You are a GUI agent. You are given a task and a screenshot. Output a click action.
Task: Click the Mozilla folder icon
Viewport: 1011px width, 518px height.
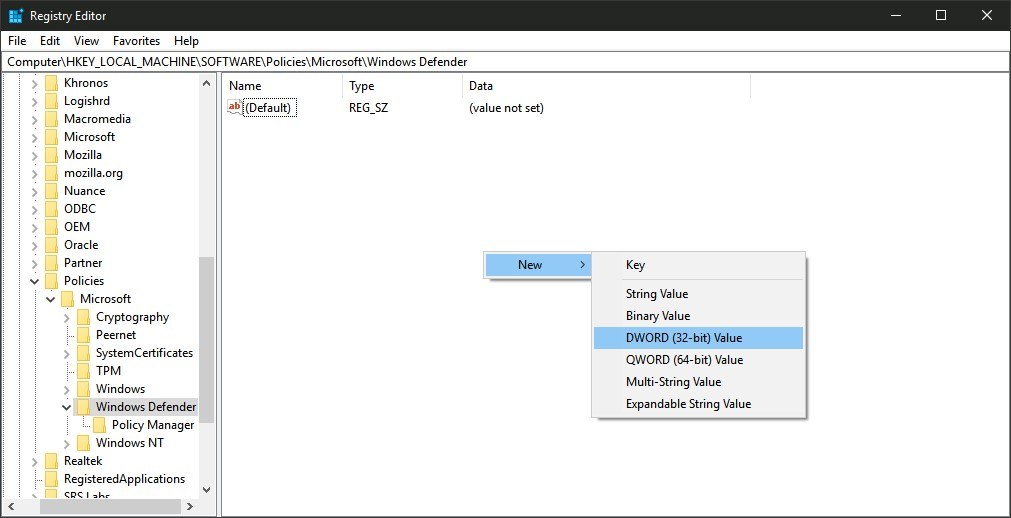51,155
